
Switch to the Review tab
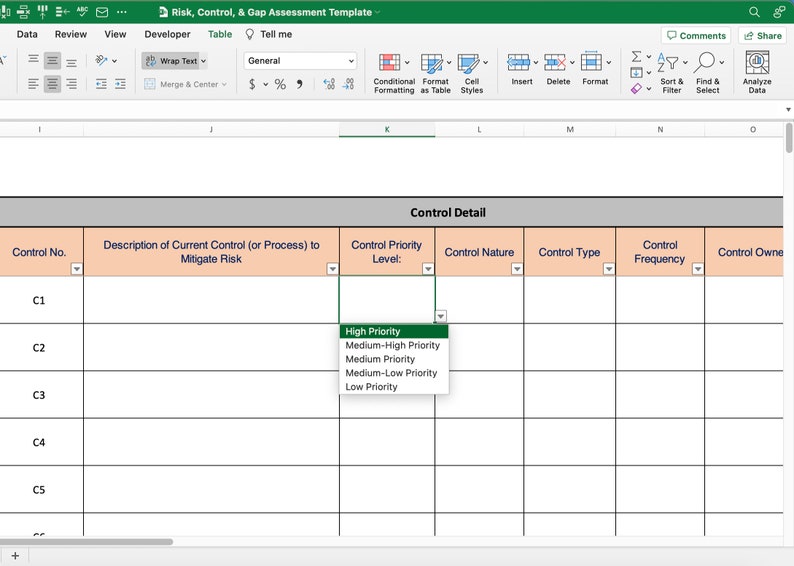point(70,34)
